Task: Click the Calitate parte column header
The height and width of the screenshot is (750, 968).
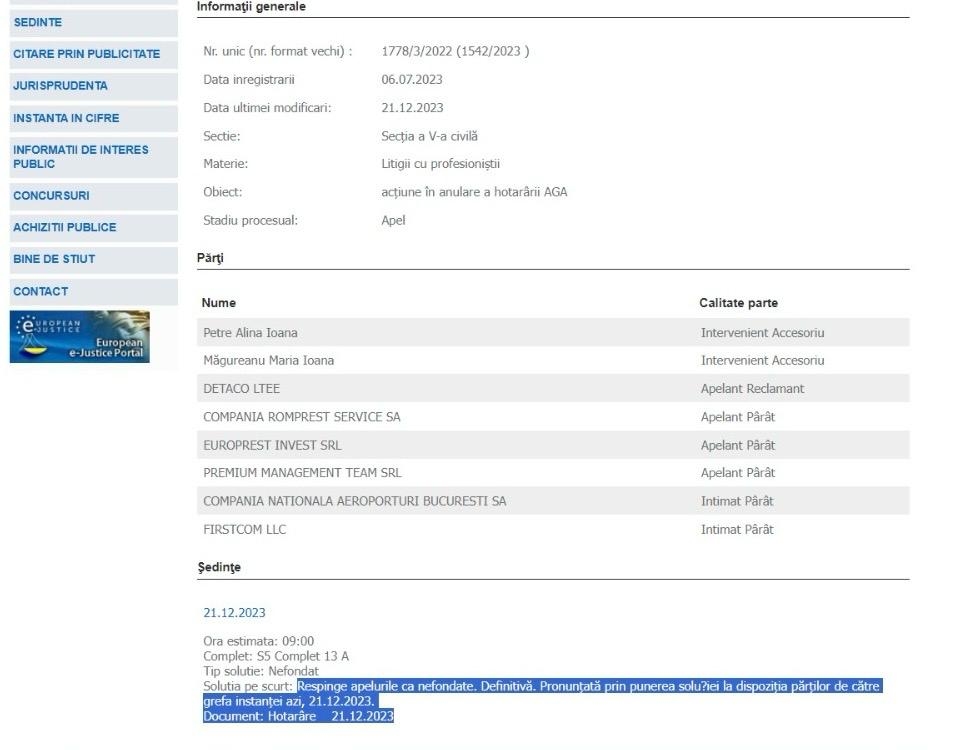Action: [738, 303]
